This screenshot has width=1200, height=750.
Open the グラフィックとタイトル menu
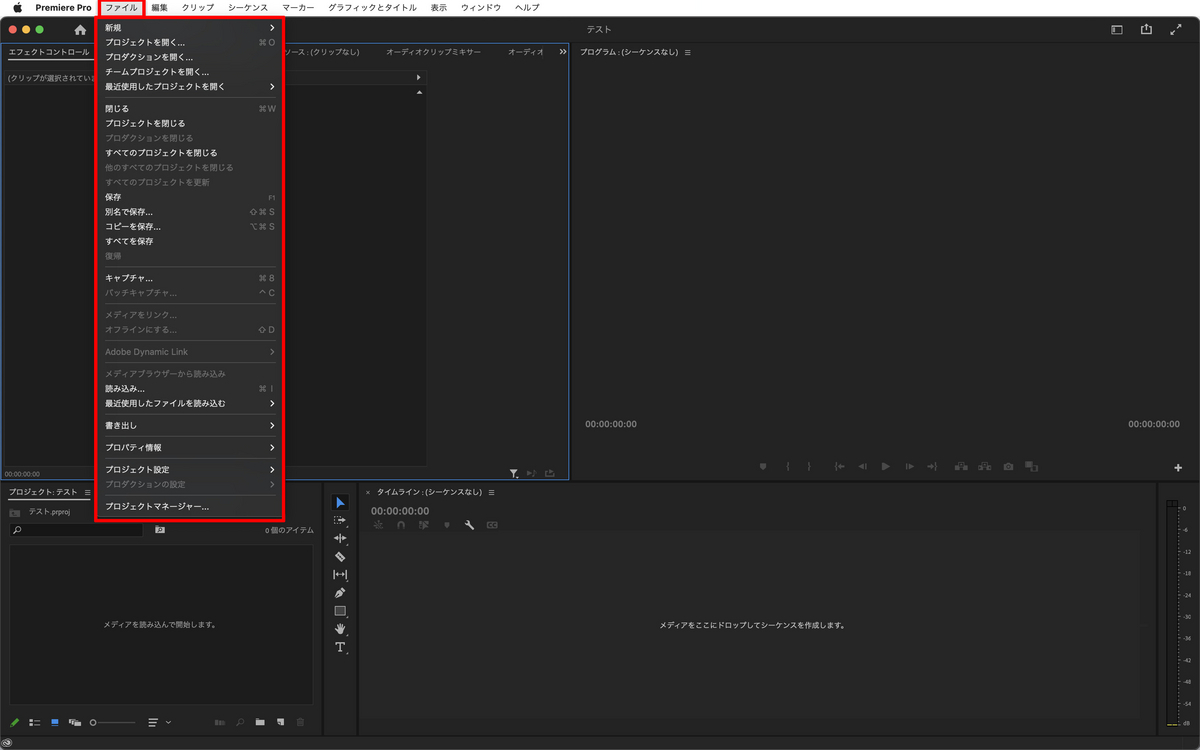pos(371,7)
